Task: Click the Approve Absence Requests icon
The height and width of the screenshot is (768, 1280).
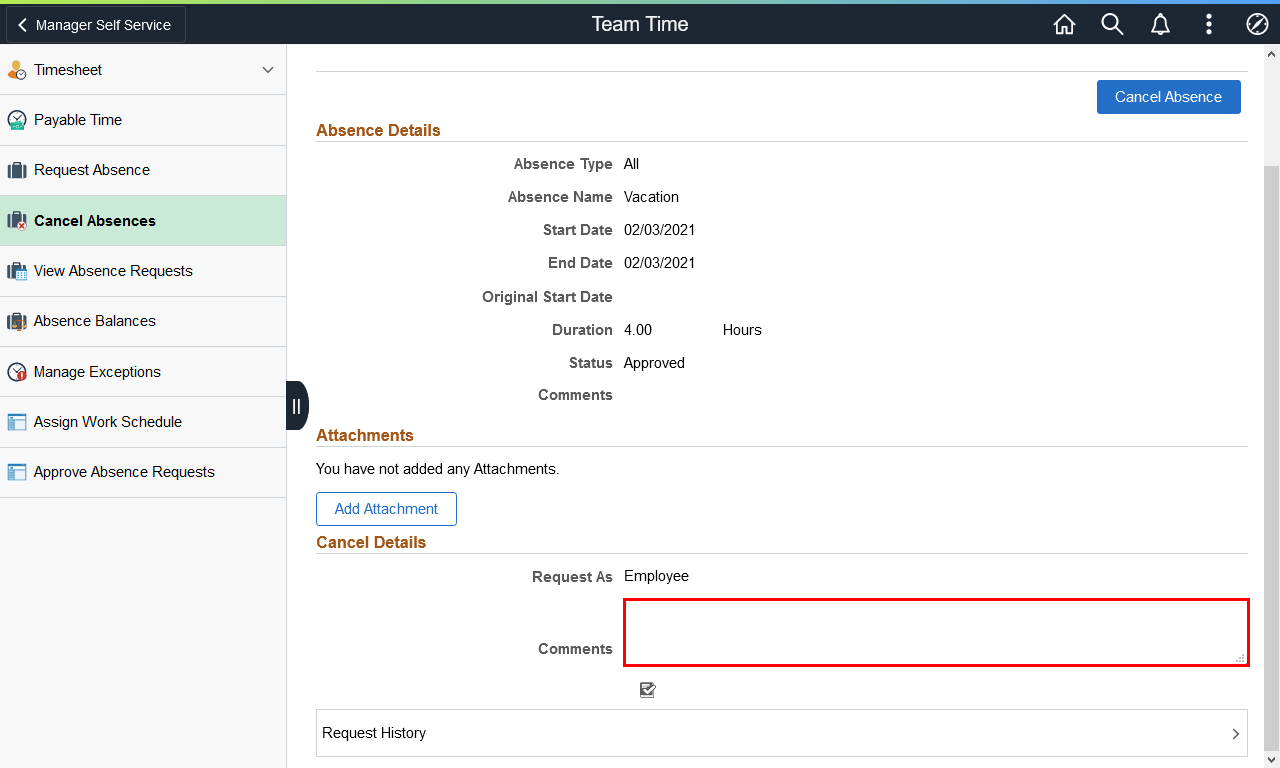Action: tap(17, 472)
